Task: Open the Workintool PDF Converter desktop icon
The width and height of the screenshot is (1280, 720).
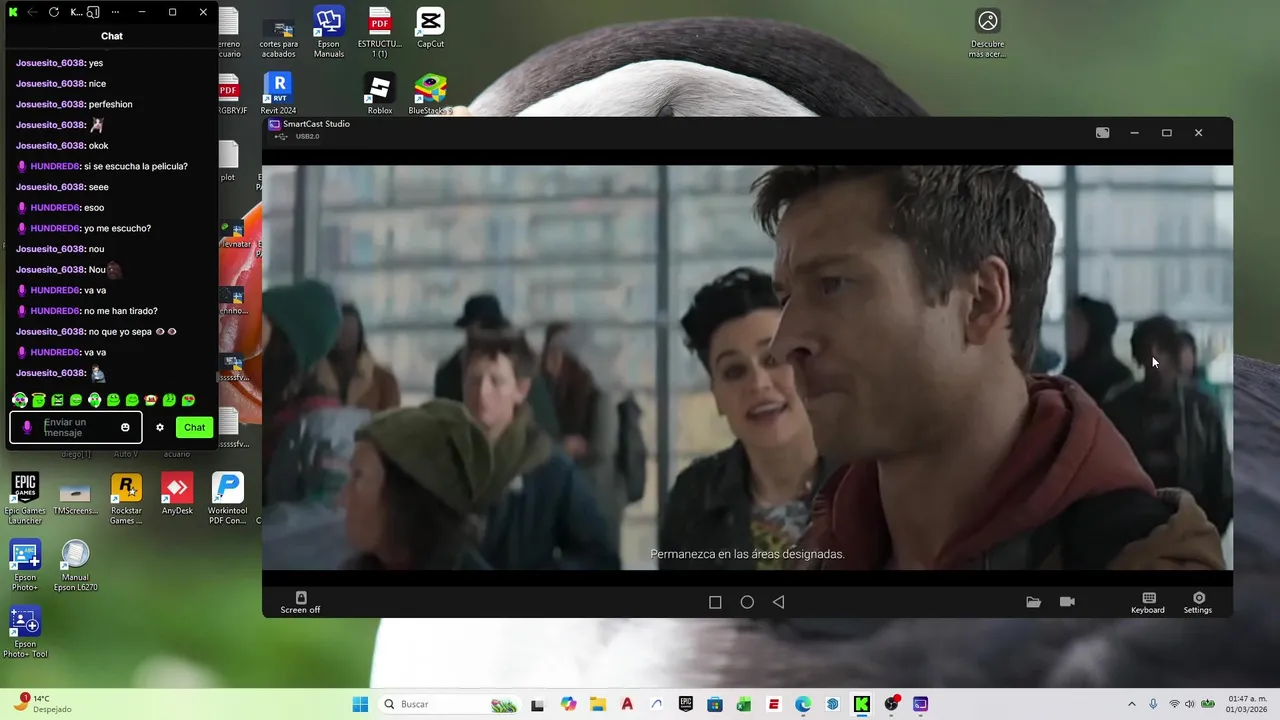Action: click(227, 498)
